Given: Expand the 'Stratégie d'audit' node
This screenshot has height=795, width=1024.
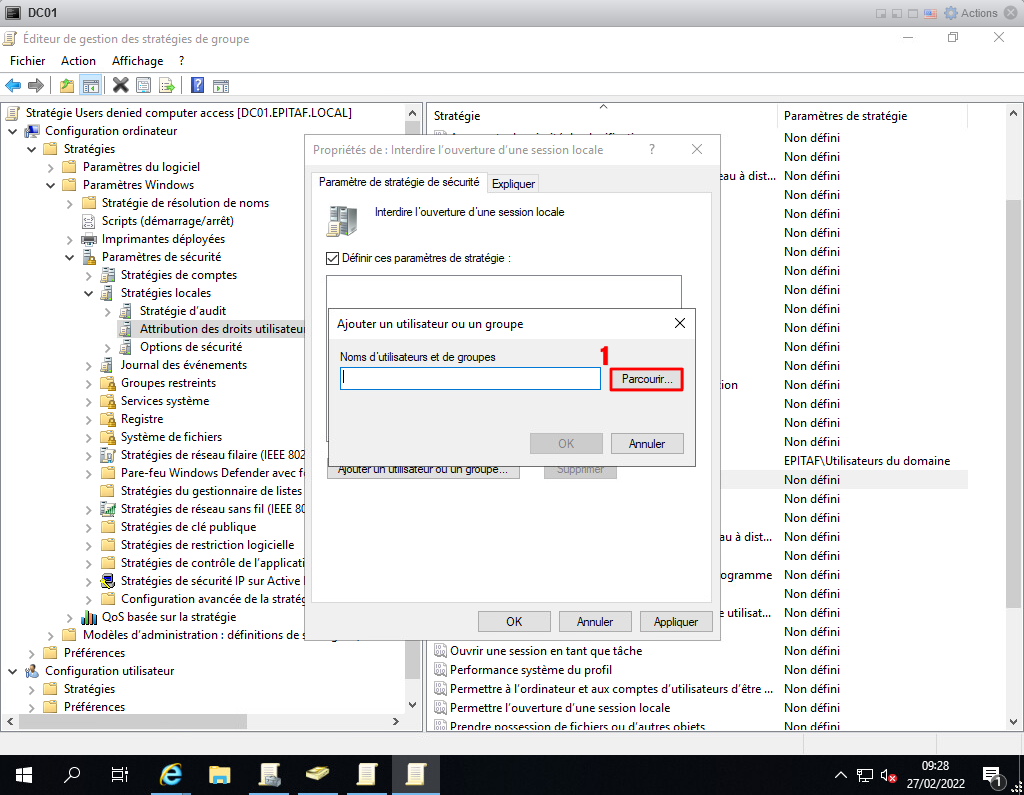Looking at the screenshot, I should pyautogui.click(x=108, y=311).
